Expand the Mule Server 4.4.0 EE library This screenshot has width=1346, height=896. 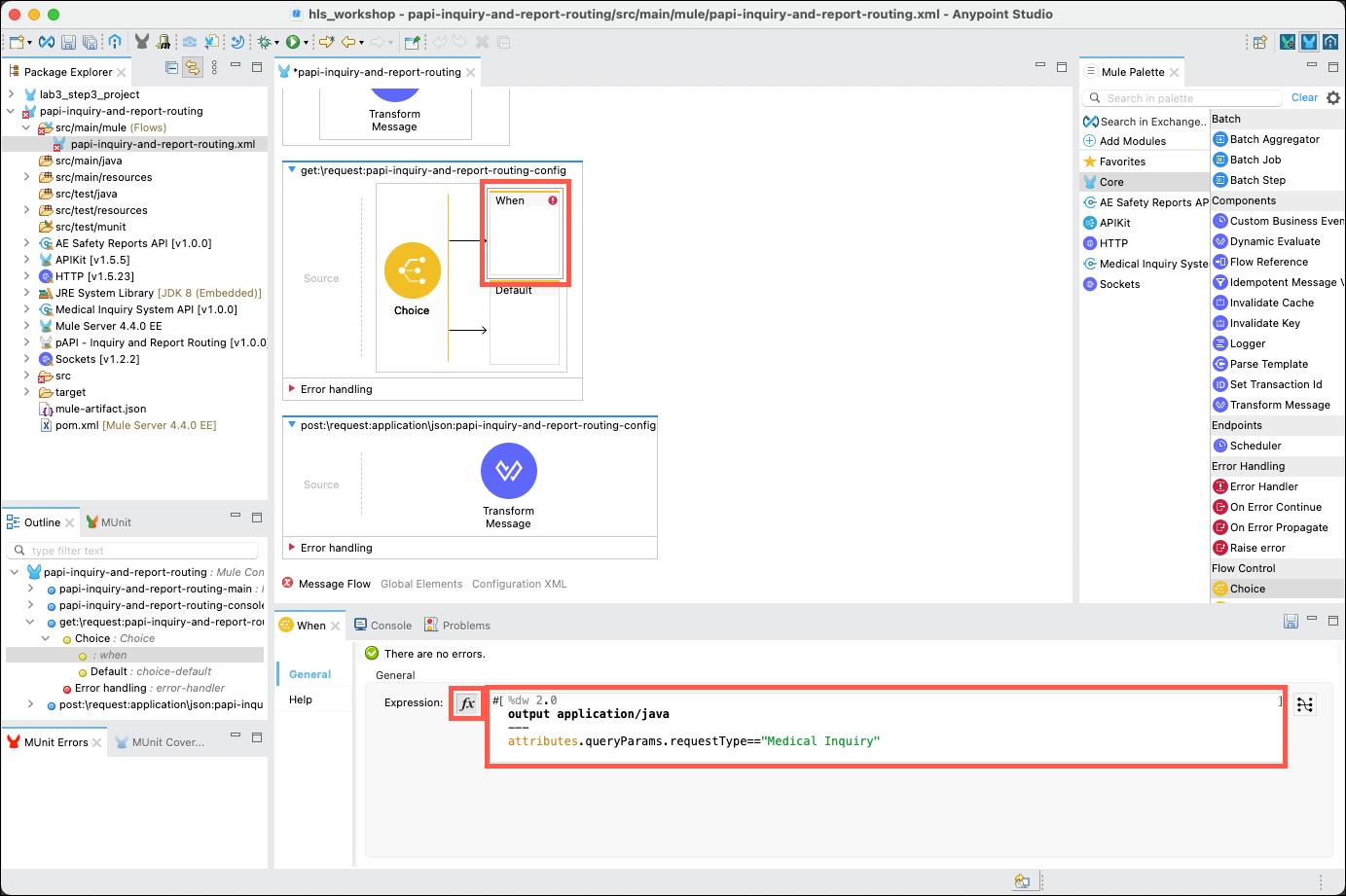click(26, 326)
